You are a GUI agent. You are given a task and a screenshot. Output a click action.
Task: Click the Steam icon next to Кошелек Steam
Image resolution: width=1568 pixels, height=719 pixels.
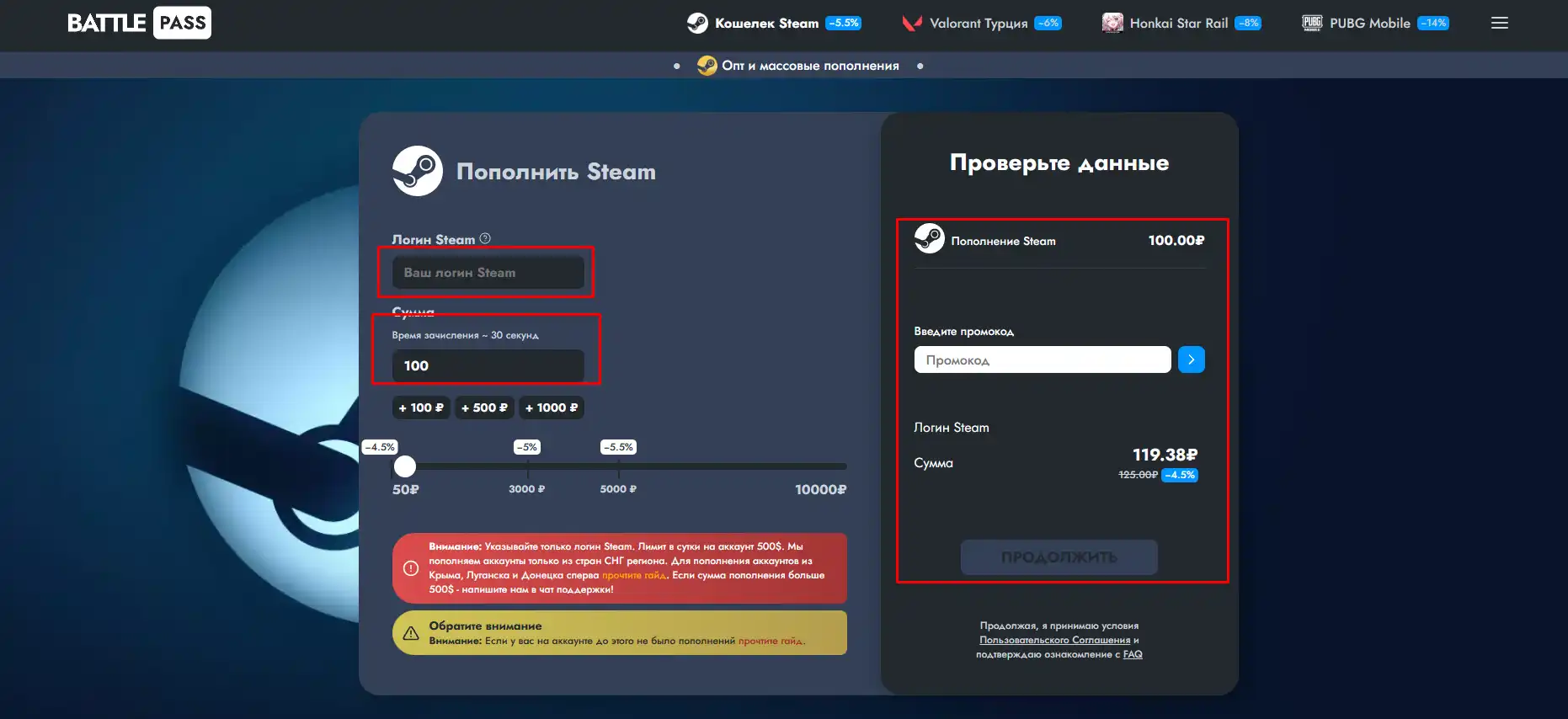697,23
